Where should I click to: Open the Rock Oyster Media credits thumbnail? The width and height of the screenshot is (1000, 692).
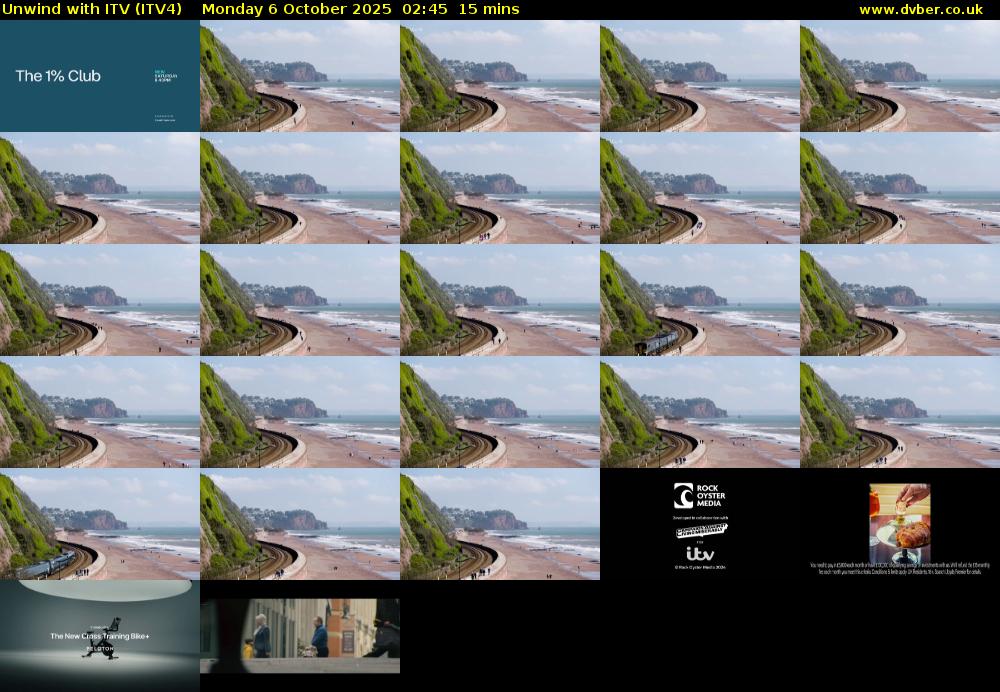click(699, 524)
